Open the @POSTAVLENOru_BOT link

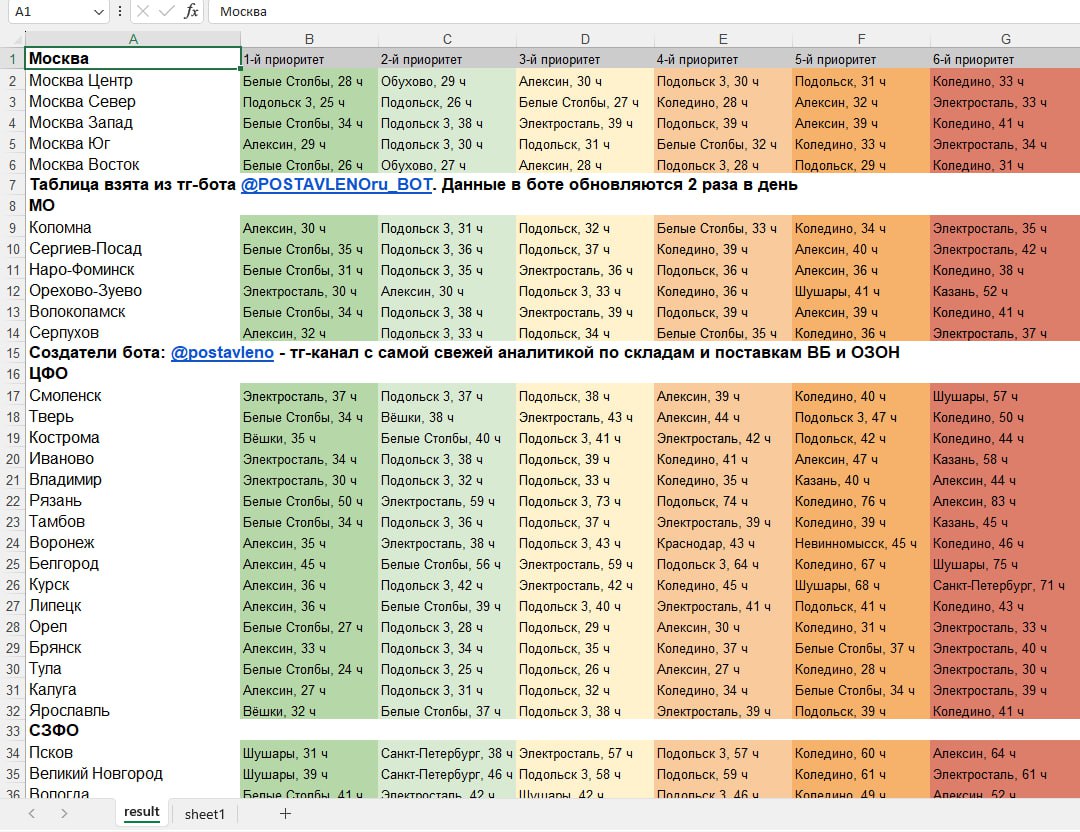click(336, 185)
